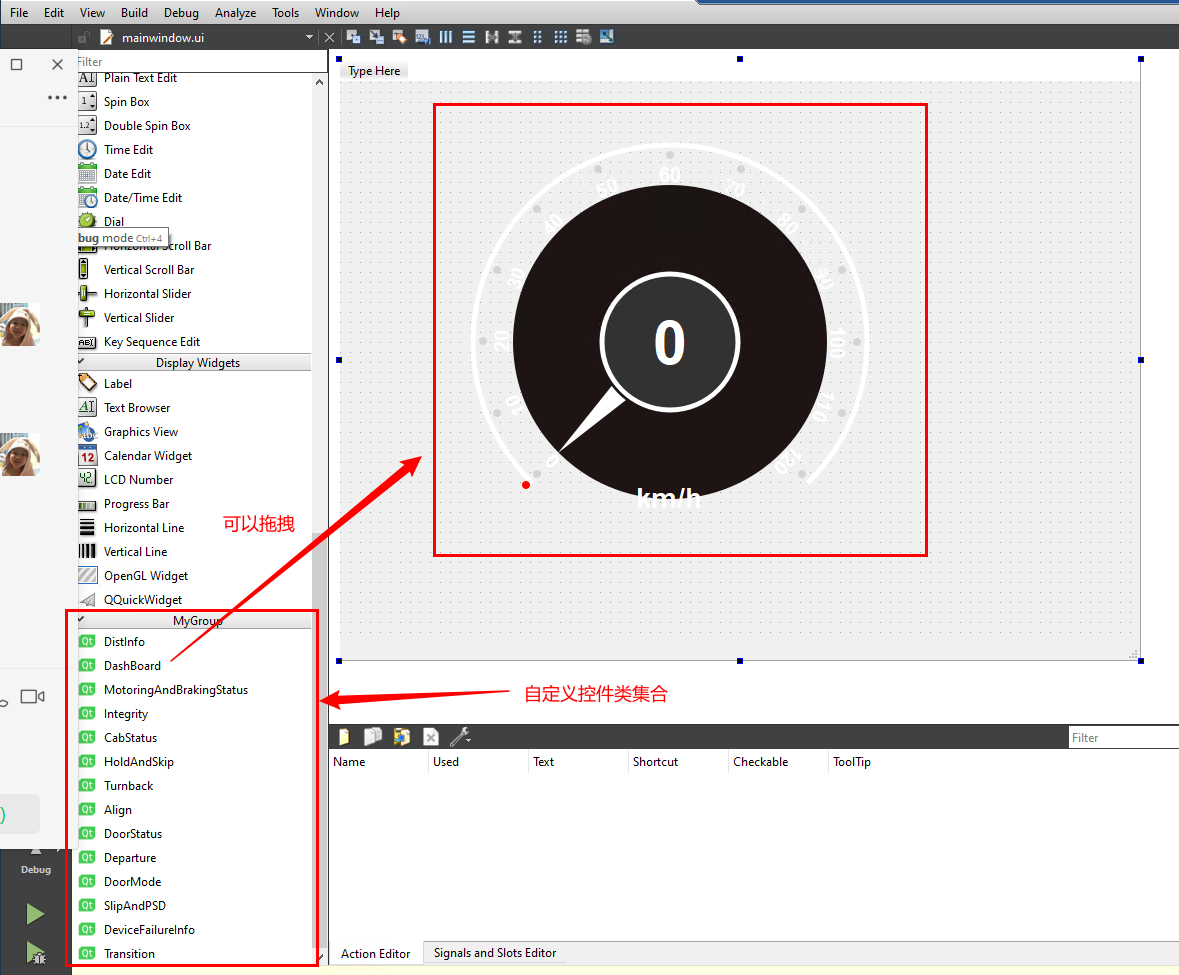The height and width of the screenshot is (975, 1179).
Task: Paste action in Action Editor
Action: coord(402,737)
